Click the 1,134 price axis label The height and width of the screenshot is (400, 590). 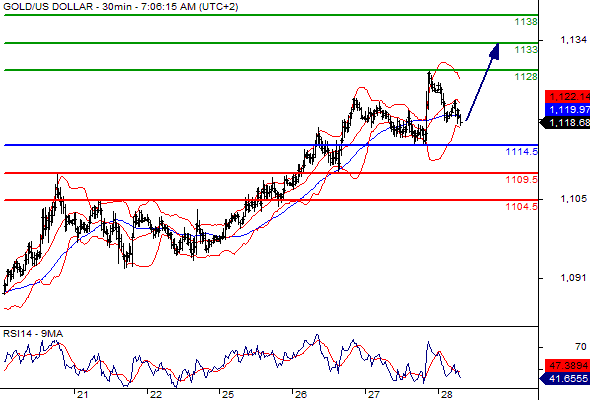[573, 40]
